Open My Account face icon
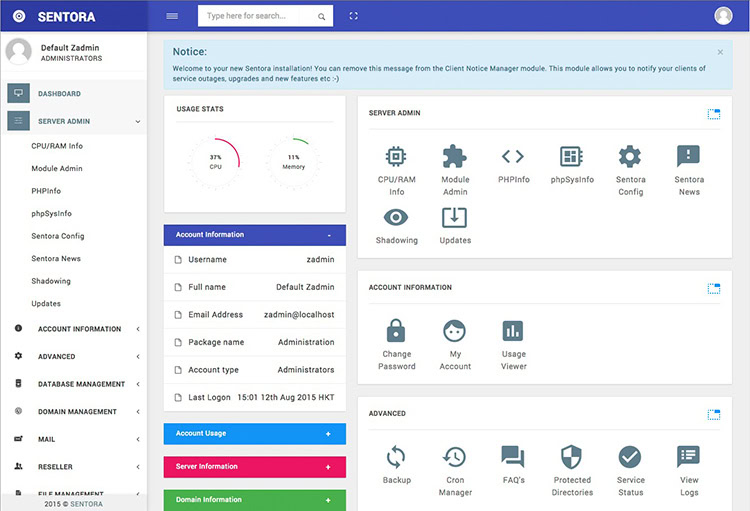This screenshot has height=511, width=750. tap(454, 331)
